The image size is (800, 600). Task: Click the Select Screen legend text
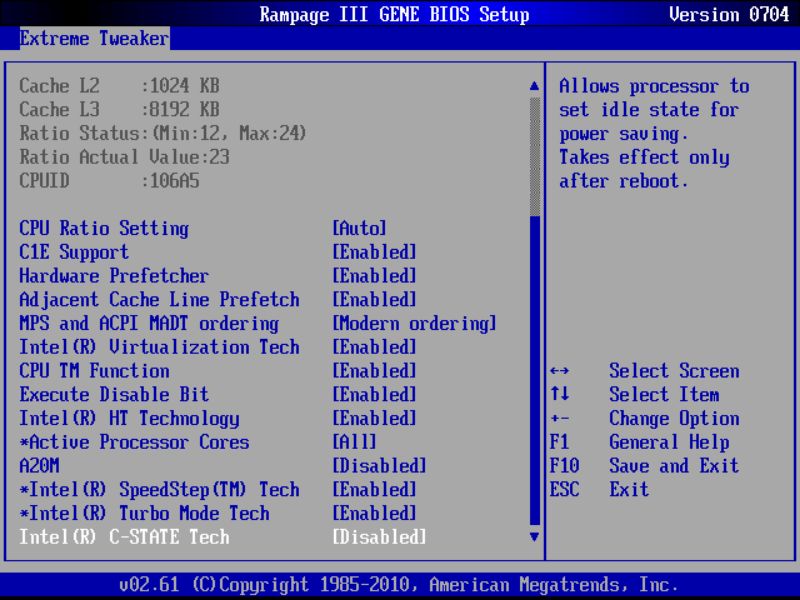tap(674, 371)
